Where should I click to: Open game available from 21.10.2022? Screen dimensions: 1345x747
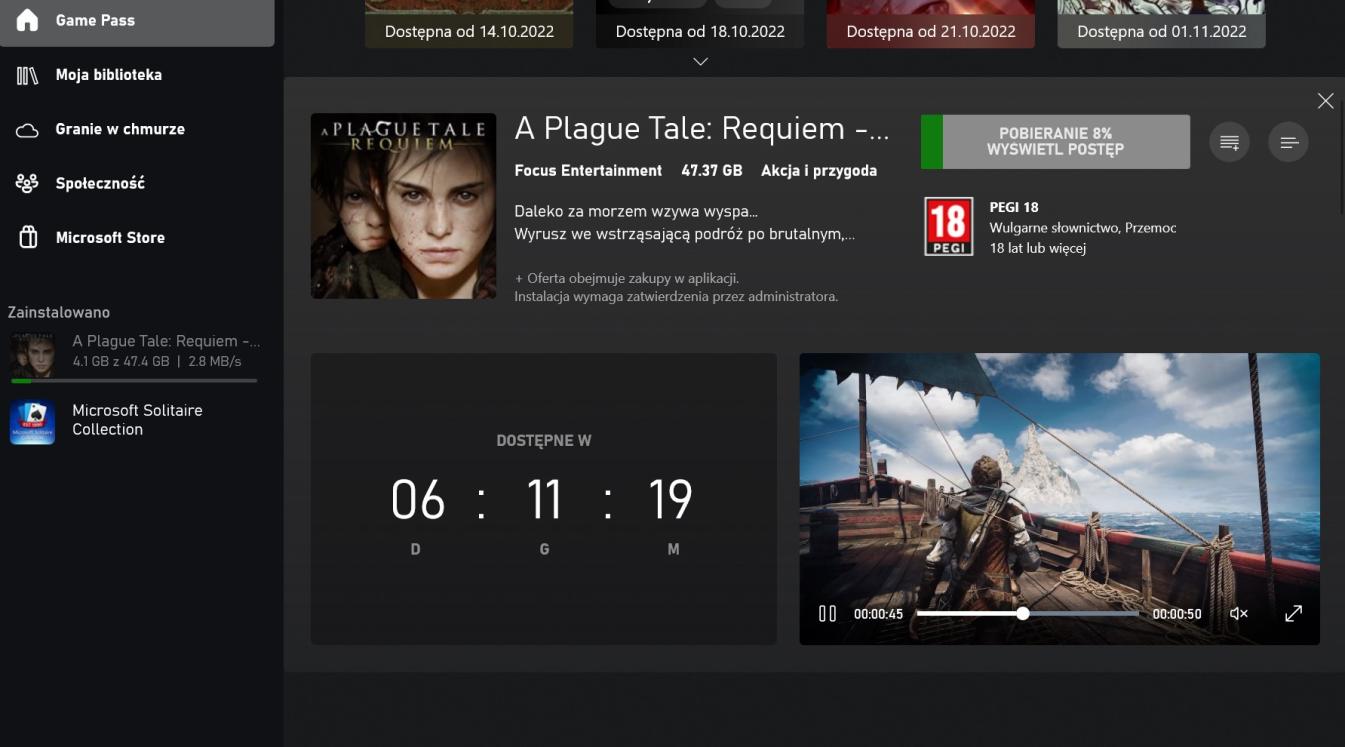tap(930, 24)
